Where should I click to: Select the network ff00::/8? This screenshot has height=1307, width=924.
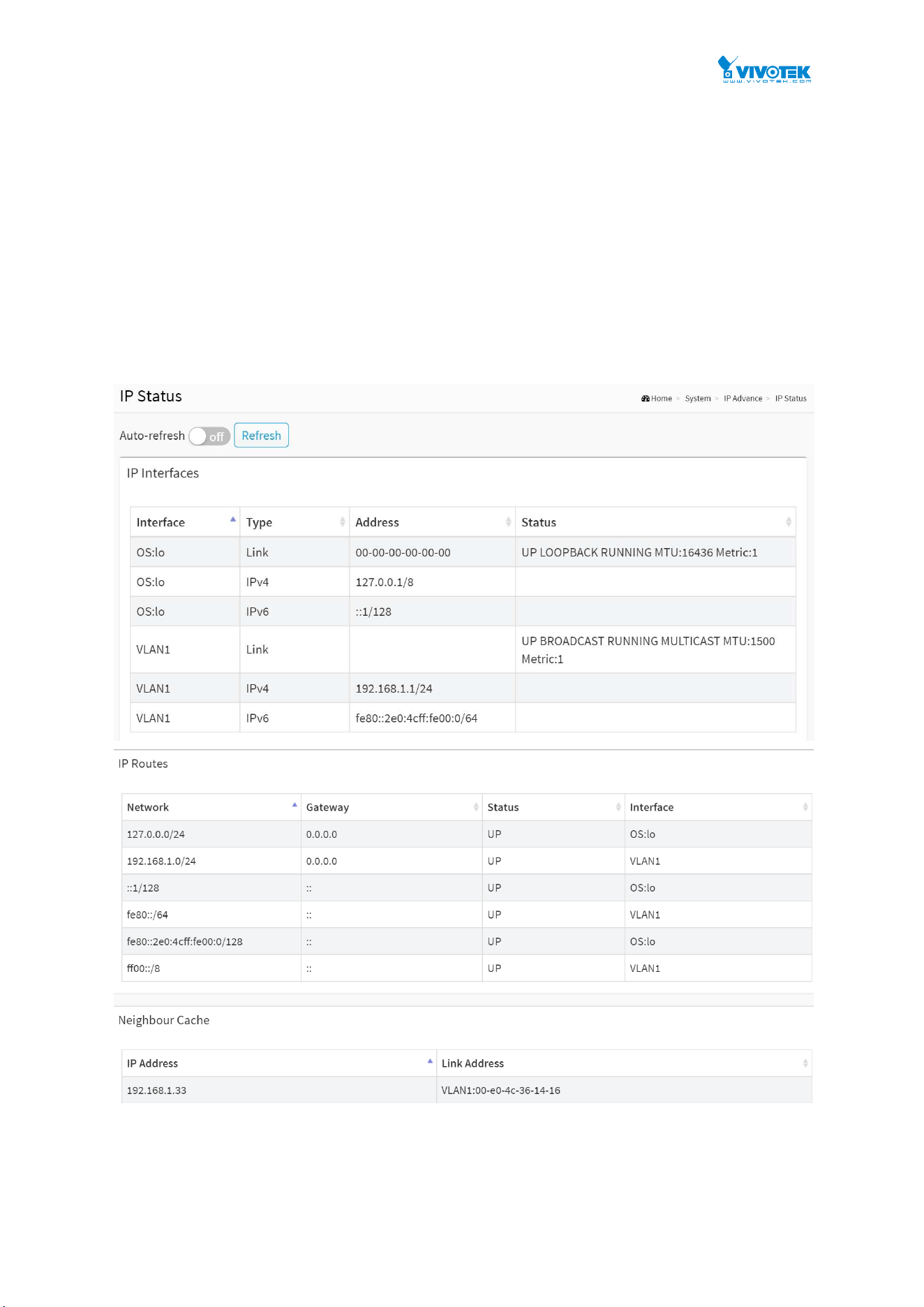(x=143, y=968)
